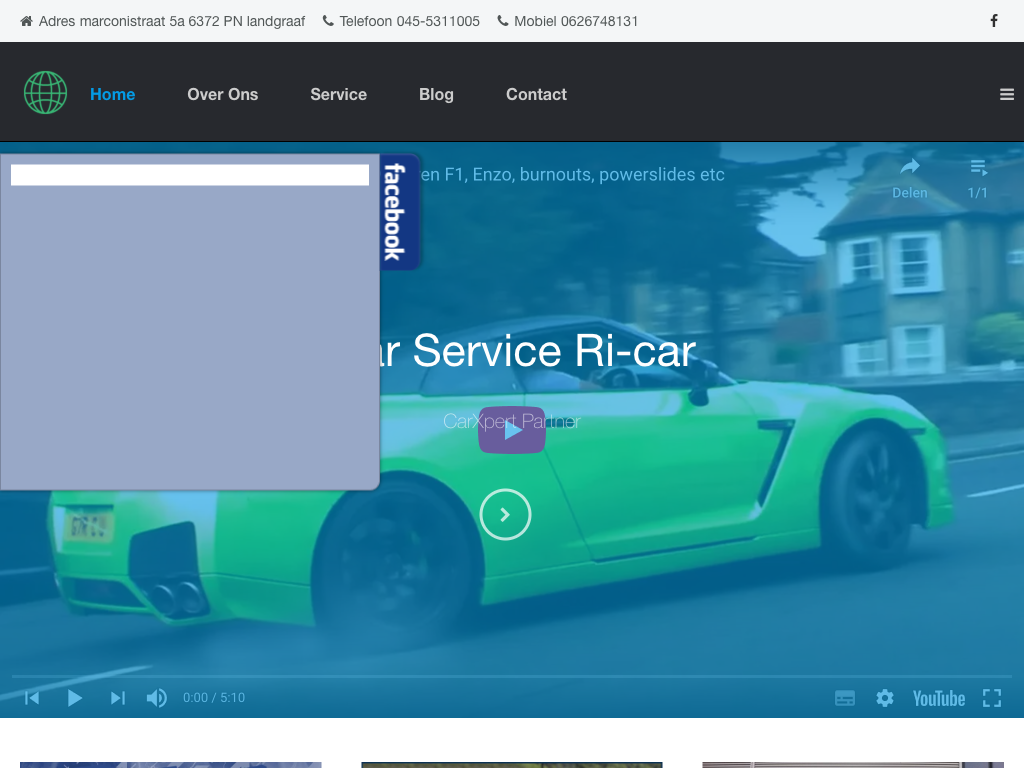Open the Over Ons page
Image resolution: width=1024 pixels, height=768 pixels.
[222, 94]
